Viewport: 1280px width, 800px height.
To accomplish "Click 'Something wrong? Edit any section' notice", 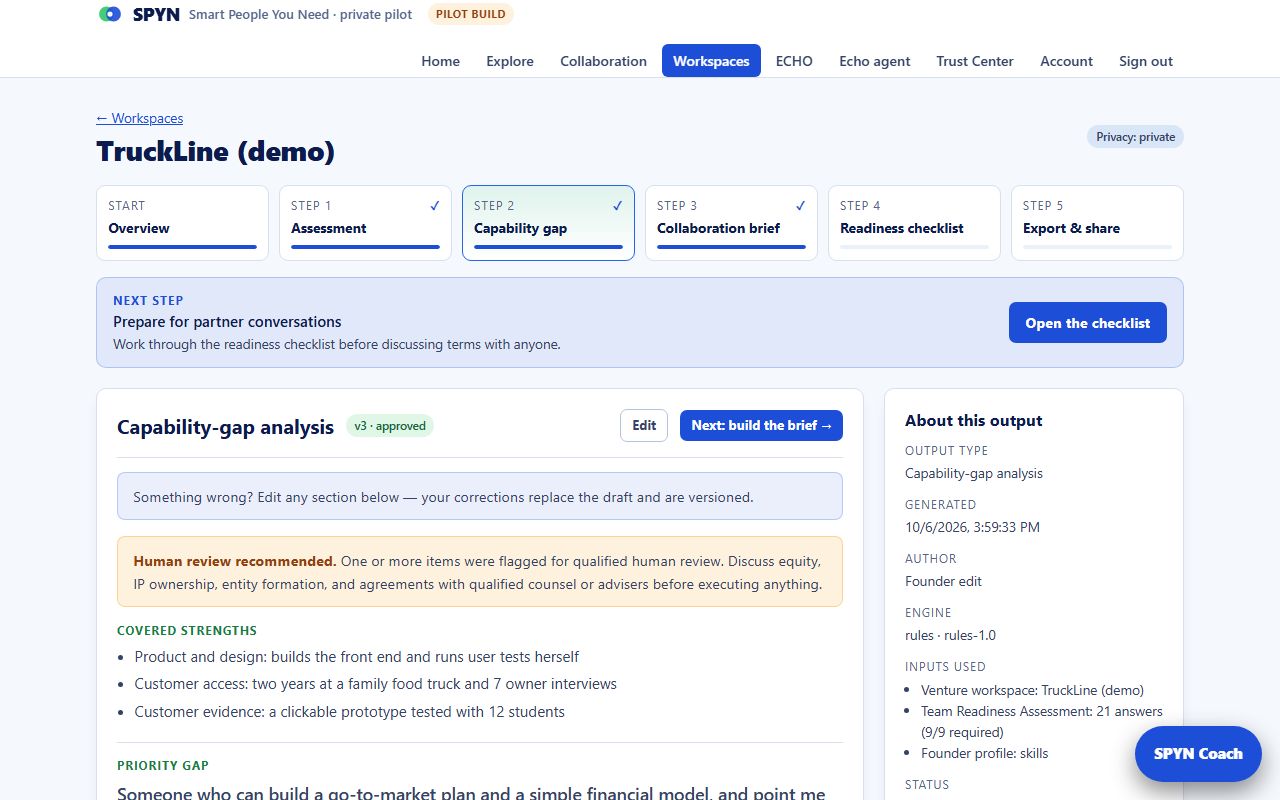I will point(480,496).
